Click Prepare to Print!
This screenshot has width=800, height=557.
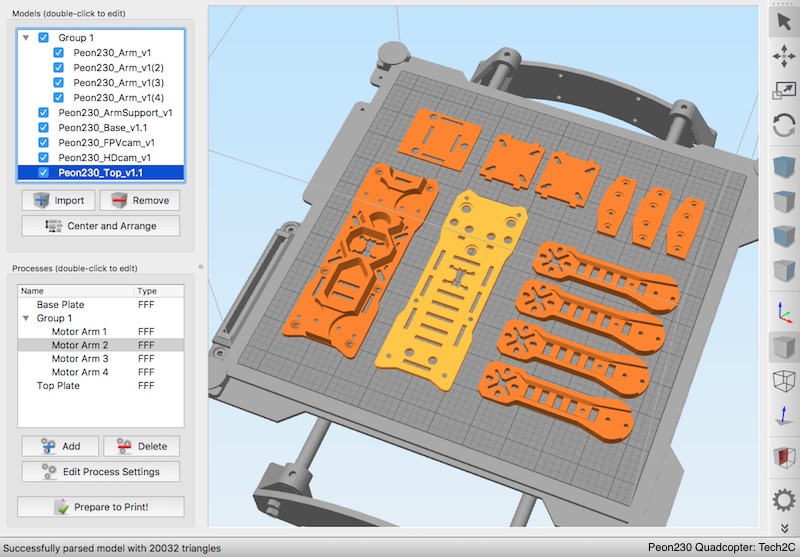tap(101, 507)
